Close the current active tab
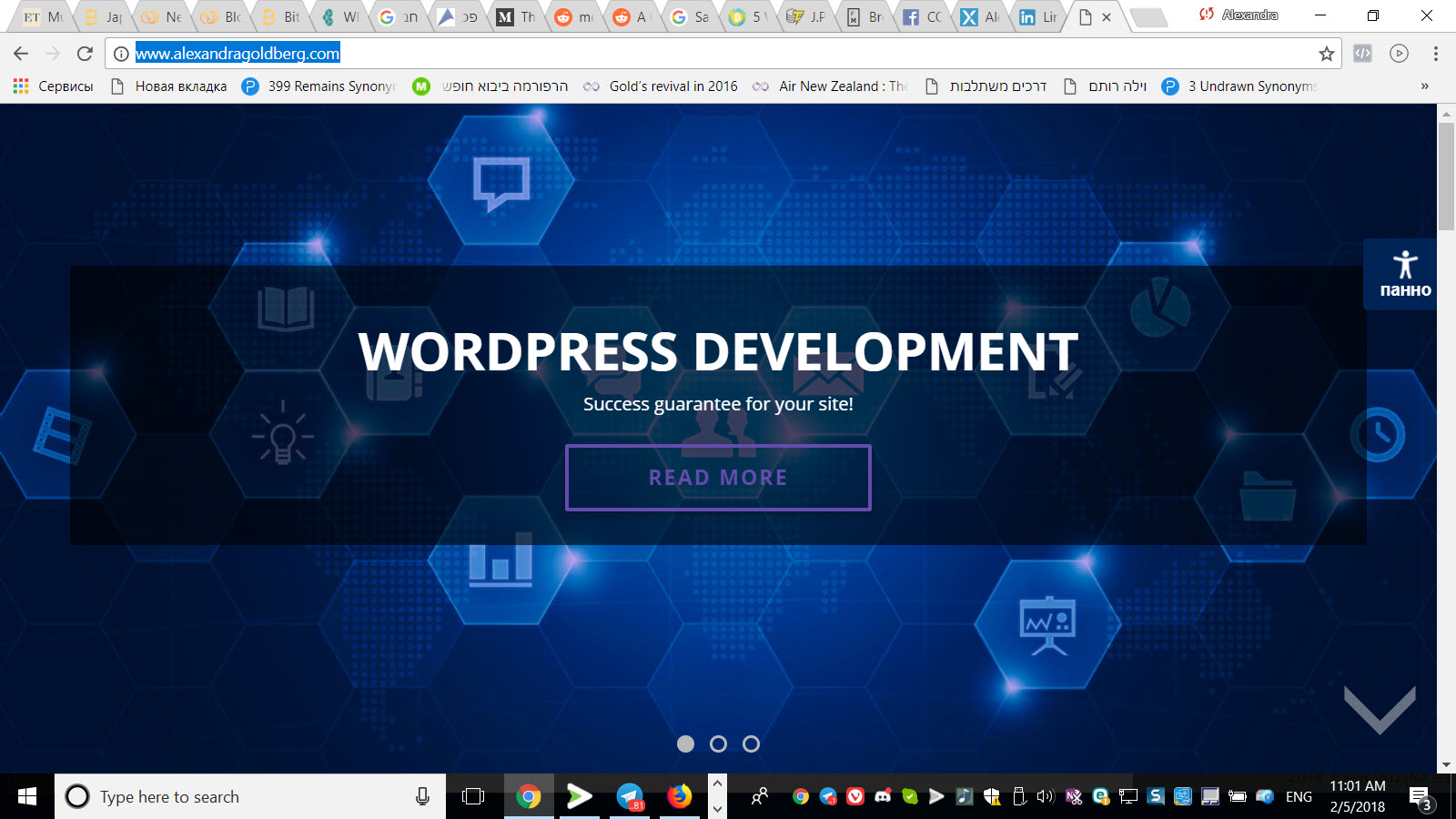1456x819 pixels. (1107, 16)
